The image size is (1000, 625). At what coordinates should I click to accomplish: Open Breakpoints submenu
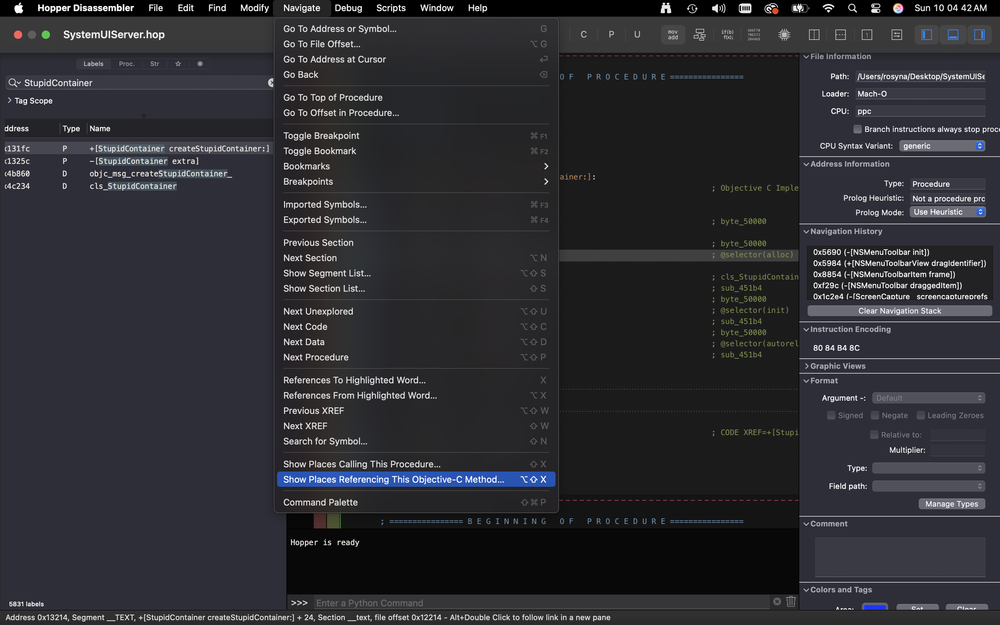point(416,182)
